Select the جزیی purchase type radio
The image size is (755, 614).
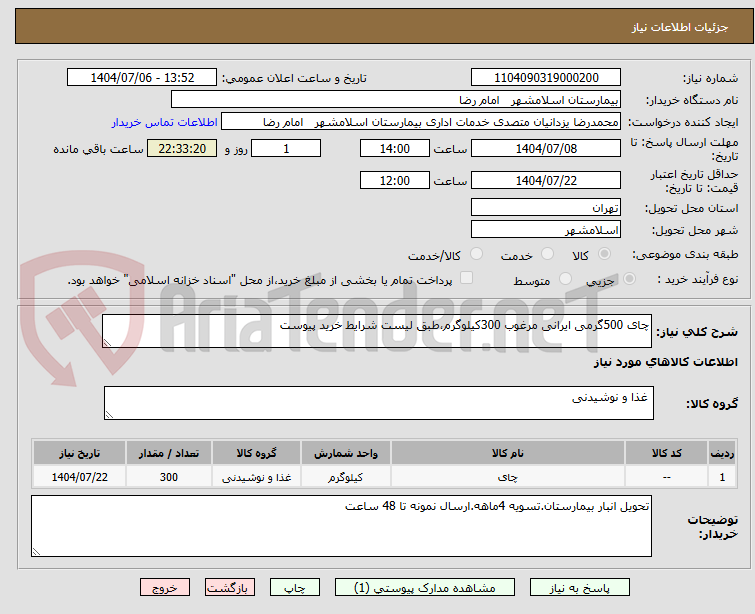pos(629,279)
